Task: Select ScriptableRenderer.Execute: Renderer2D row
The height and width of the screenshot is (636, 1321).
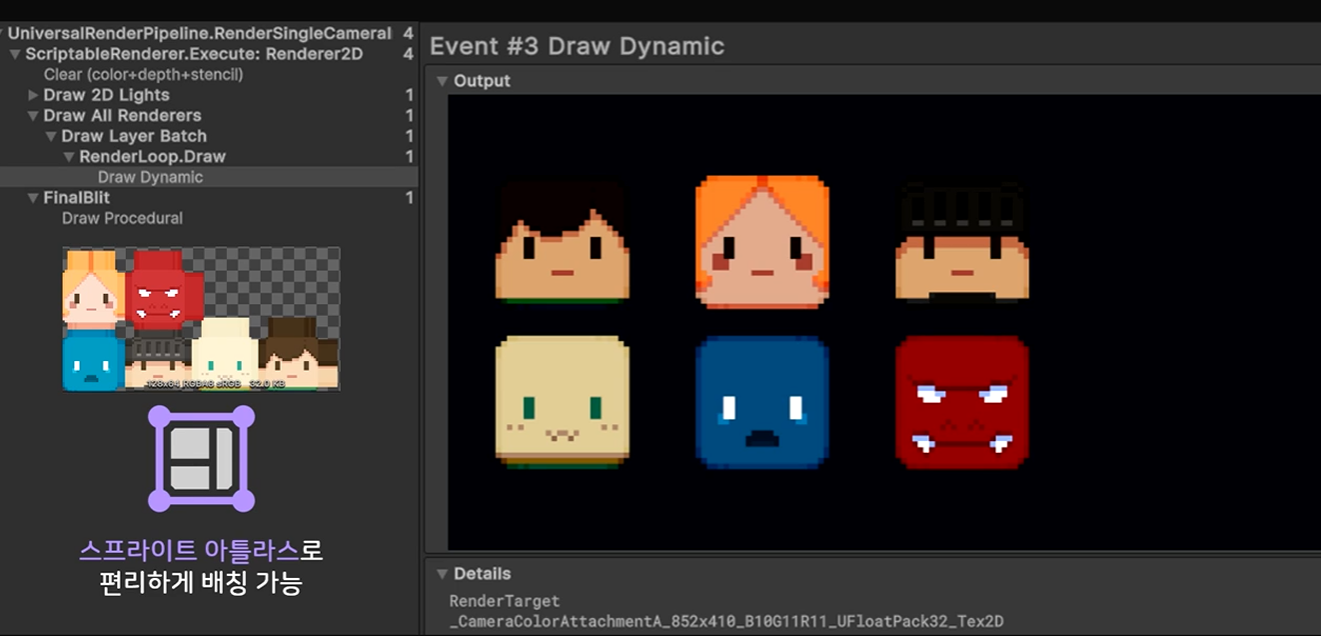Action: click(x=209, y=54)
